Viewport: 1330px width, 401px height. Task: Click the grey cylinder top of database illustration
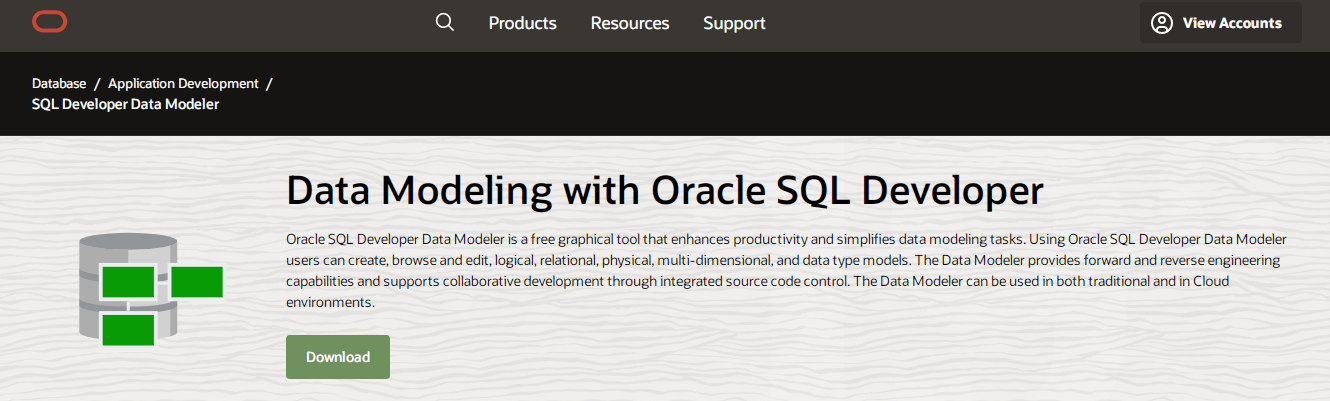[127, 243]
